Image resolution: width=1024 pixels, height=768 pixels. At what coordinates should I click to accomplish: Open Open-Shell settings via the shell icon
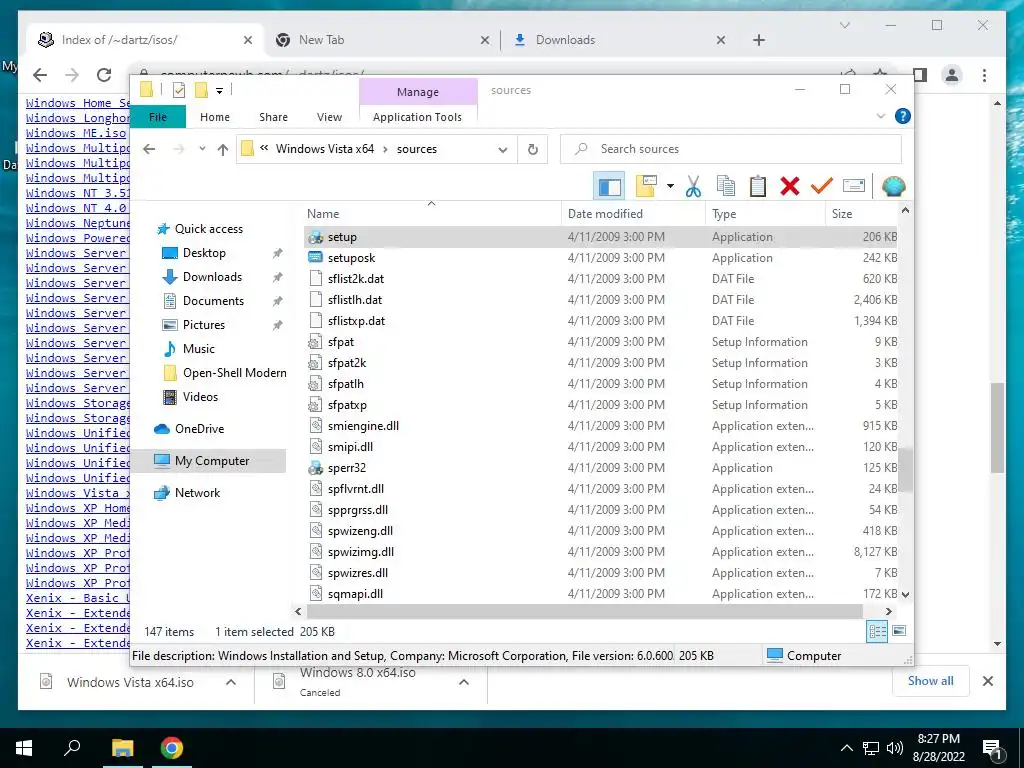pyautogui.click(x=893, y=187)
